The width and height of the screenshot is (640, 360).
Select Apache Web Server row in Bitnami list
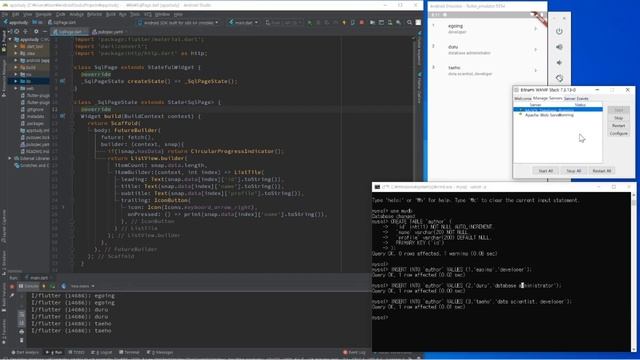coord(558,115)
